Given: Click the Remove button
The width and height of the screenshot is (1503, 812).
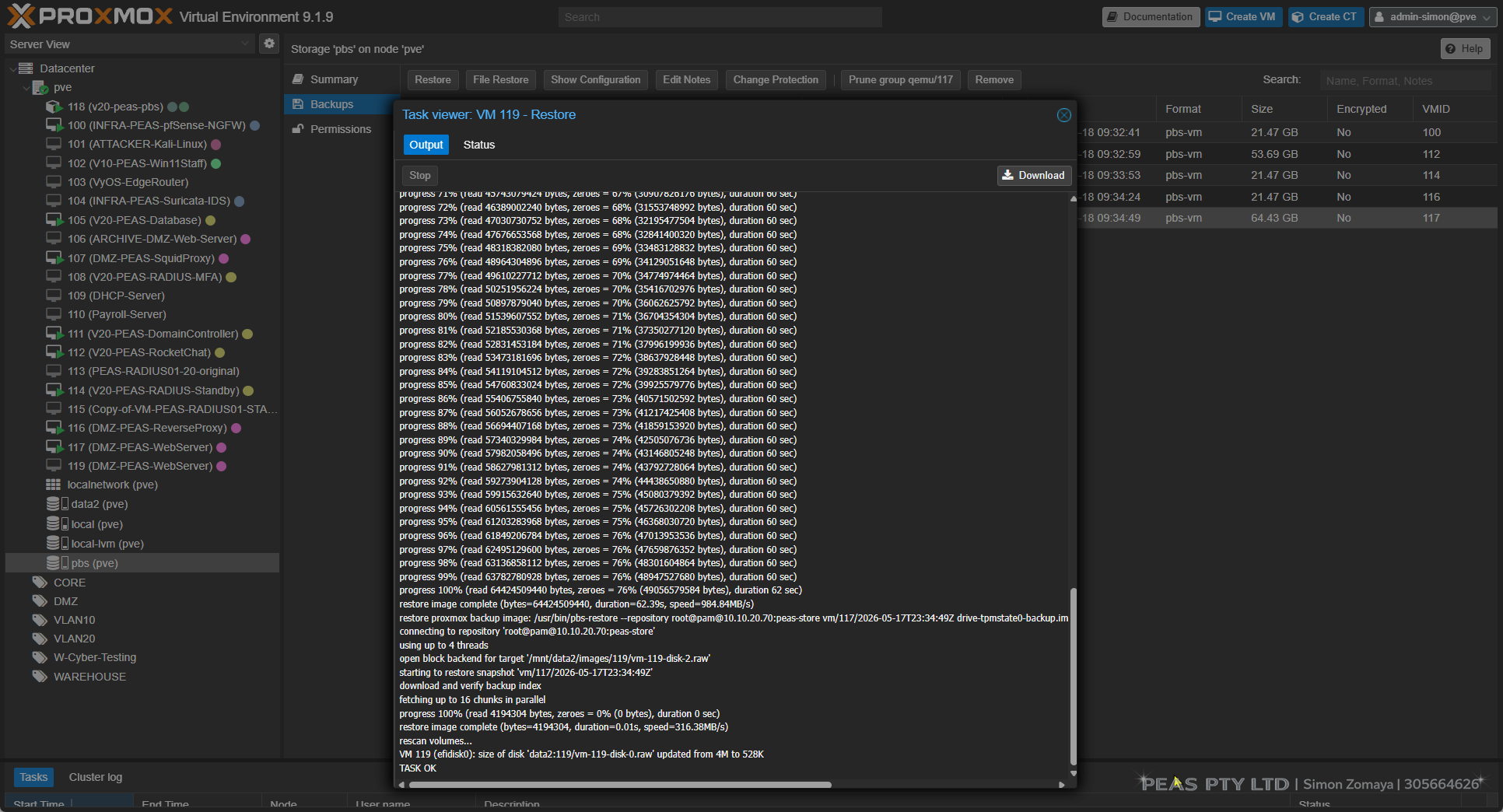Looking at the screenshot, I should pyautogui.click(x=994, y=79).
